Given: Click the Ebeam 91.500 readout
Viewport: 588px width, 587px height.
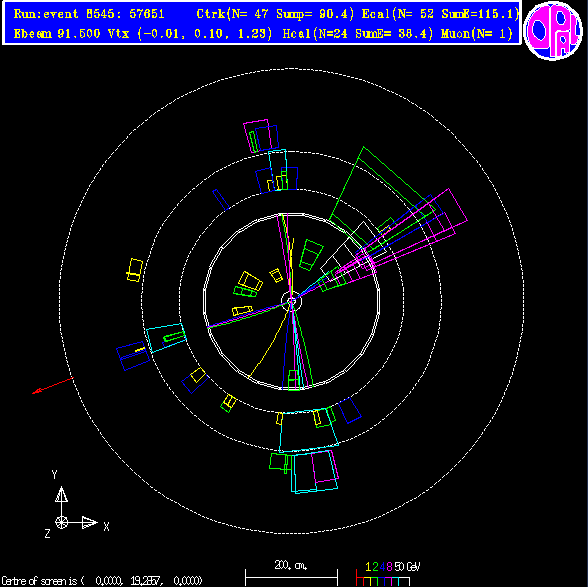Looking at the screenshot, I should tap(57, 34).
